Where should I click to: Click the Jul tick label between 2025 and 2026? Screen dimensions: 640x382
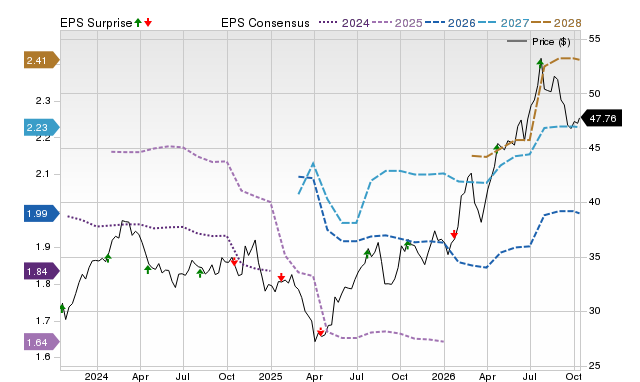point(357,376)
